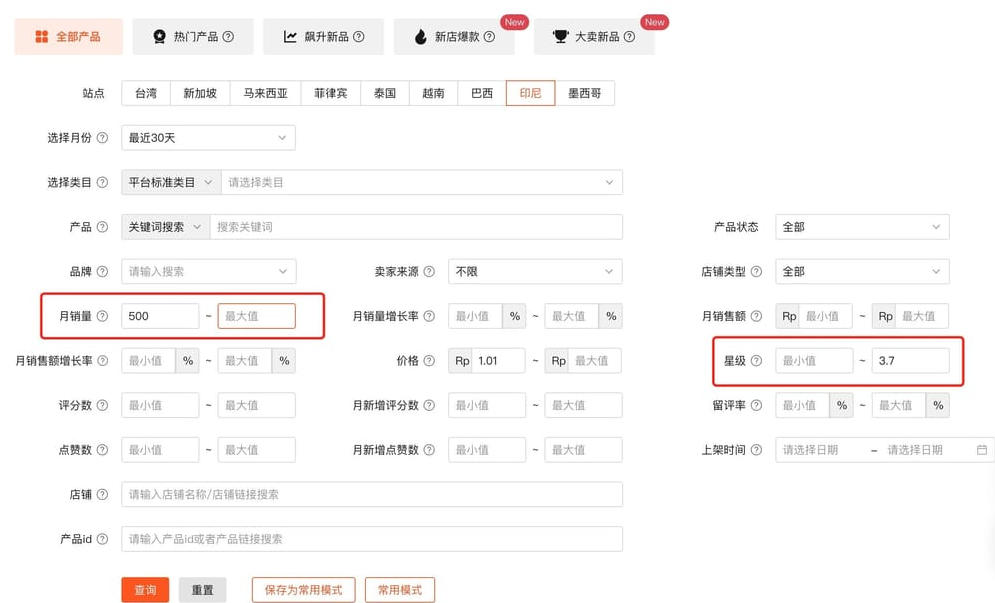Viewport: 995px width, 603px height.
Task: Click the help icon next to 热门产品
Action: [228, 37]
